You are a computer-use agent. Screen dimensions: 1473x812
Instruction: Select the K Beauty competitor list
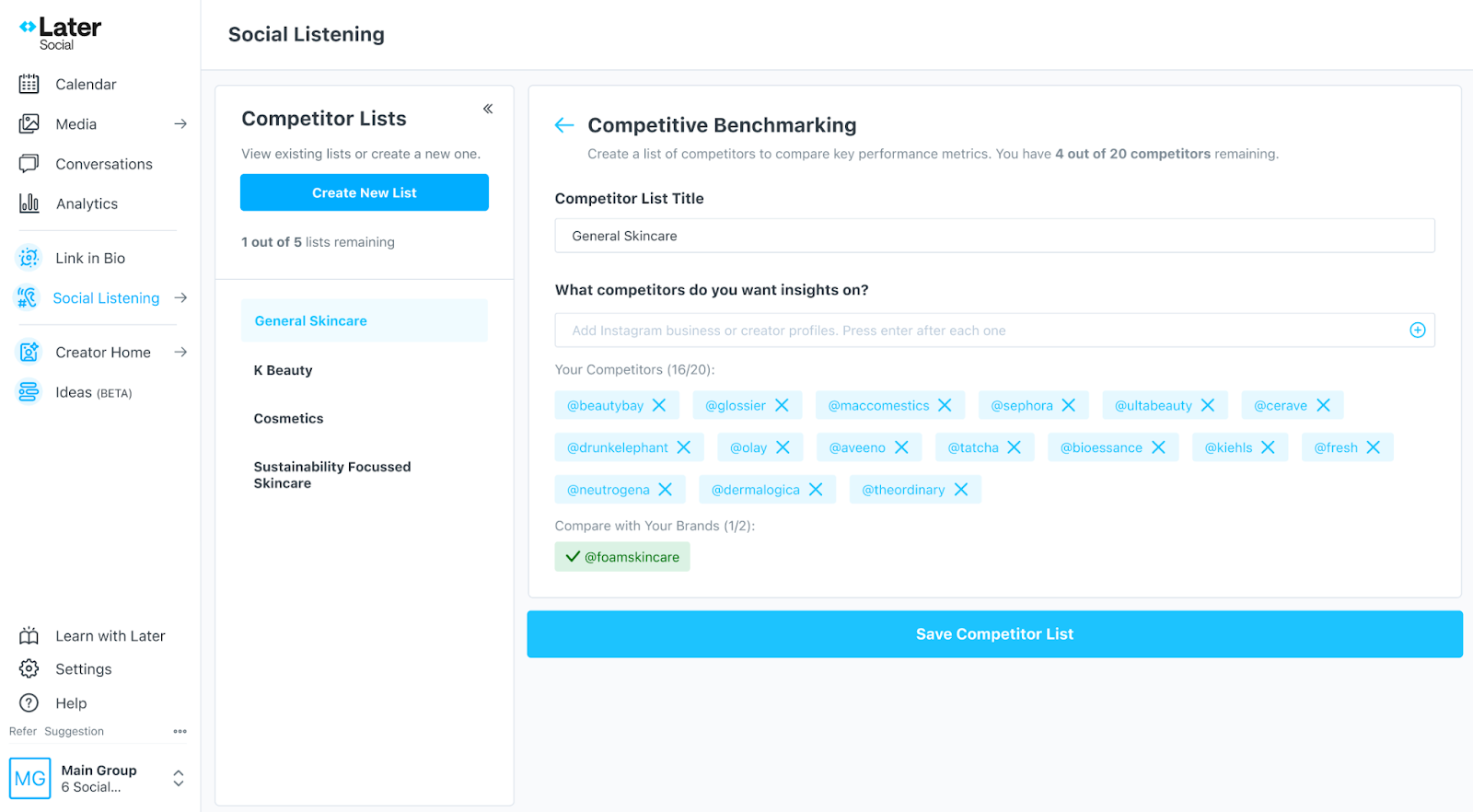tap(365, 370)
